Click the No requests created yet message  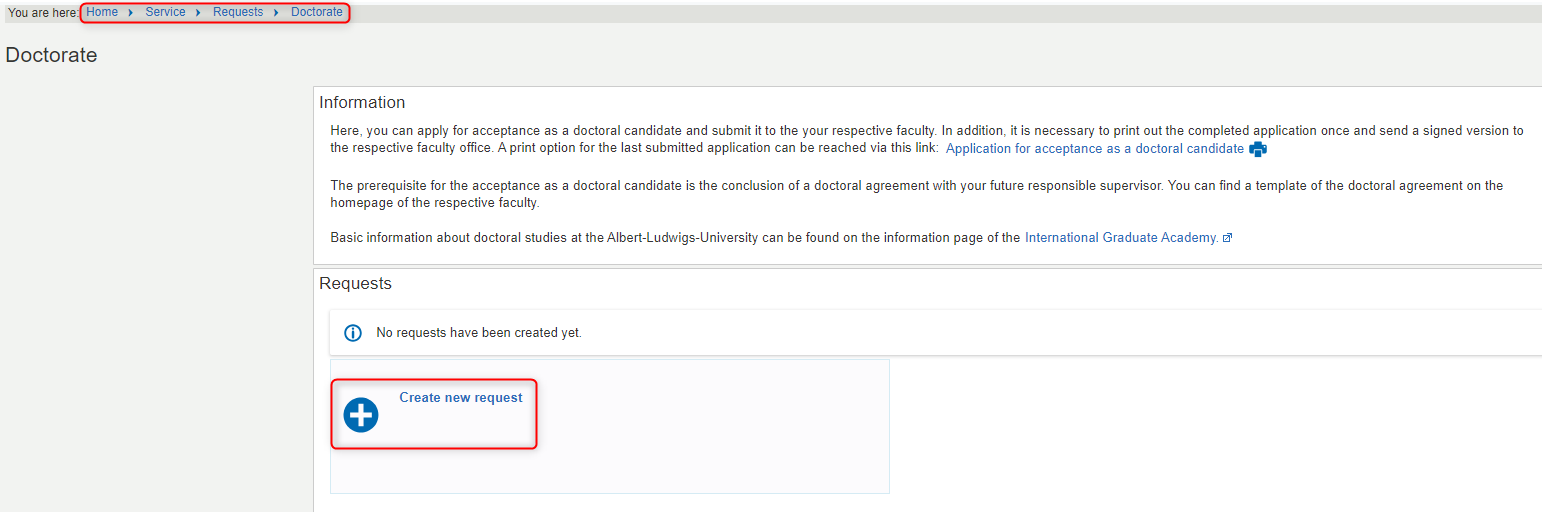point(479,333)
